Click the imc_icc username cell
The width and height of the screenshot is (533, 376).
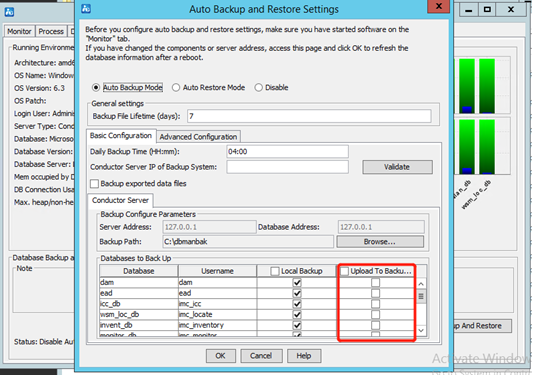coord(217,304)
